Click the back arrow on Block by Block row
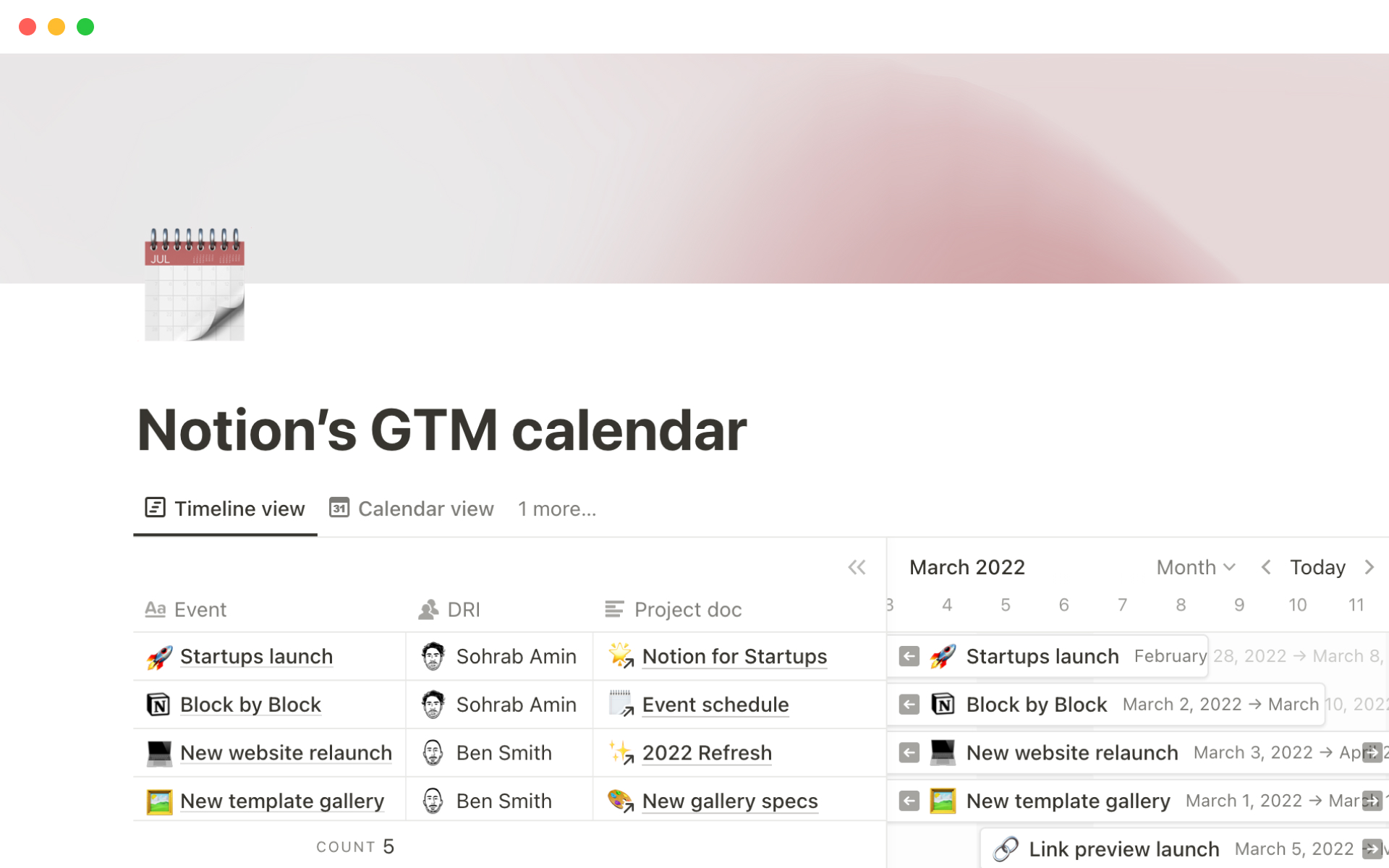The width and height of the screenshot is (1389, 868). coord(909,704)
